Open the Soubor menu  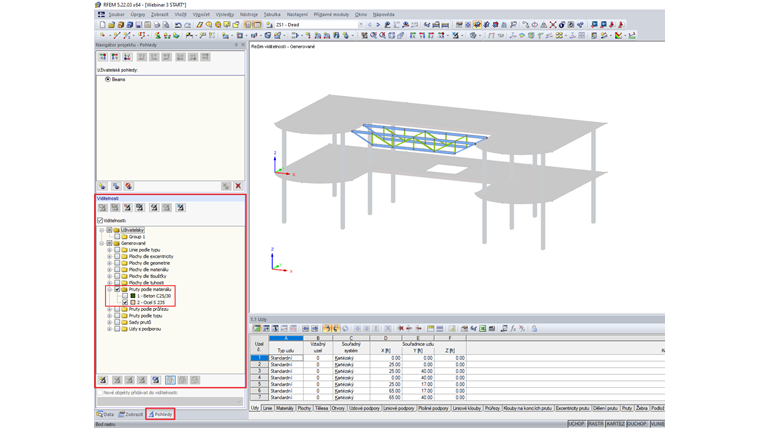tap(116, 15)
